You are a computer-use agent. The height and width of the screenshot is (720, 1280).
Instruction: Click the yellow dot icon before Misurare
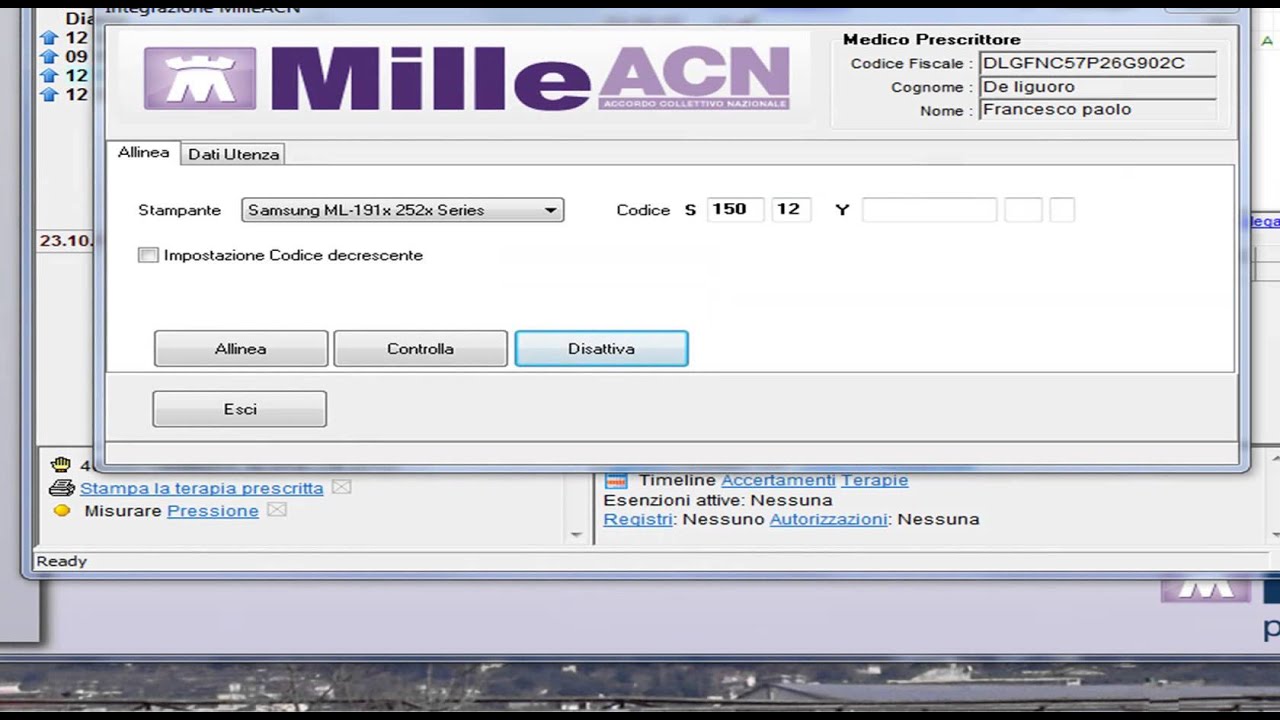62,511
